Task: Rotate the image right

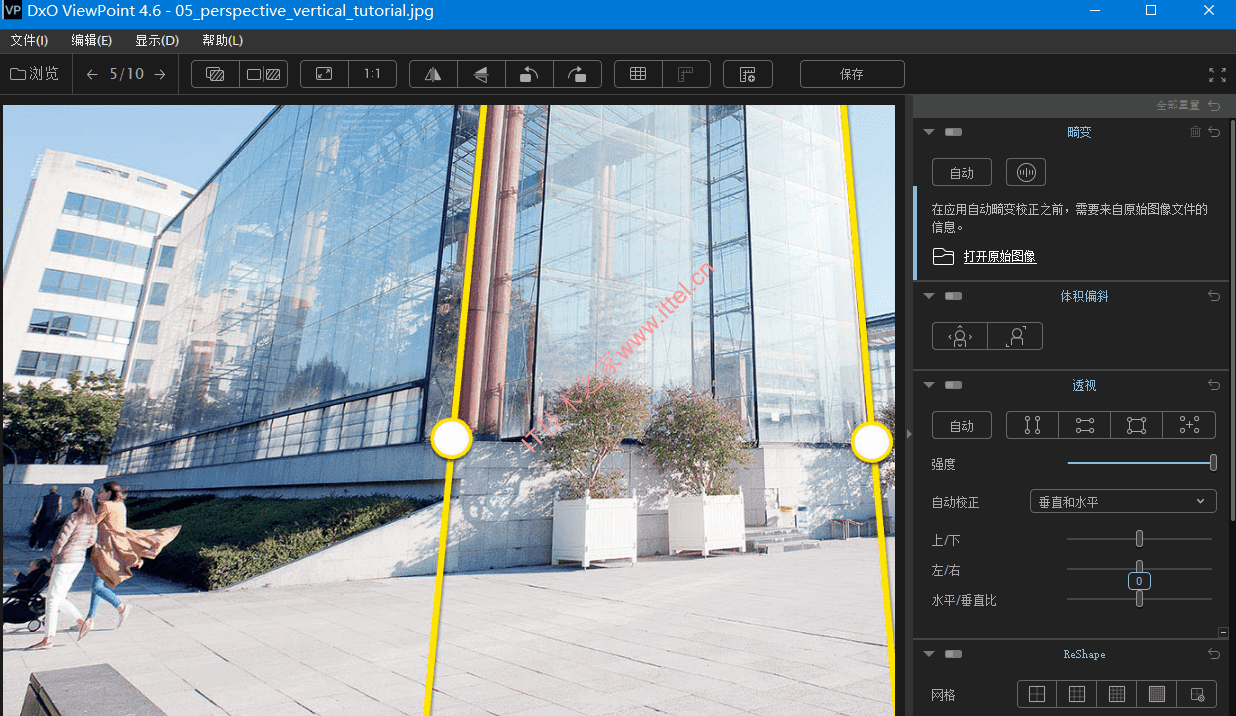Action: [577, 74]
